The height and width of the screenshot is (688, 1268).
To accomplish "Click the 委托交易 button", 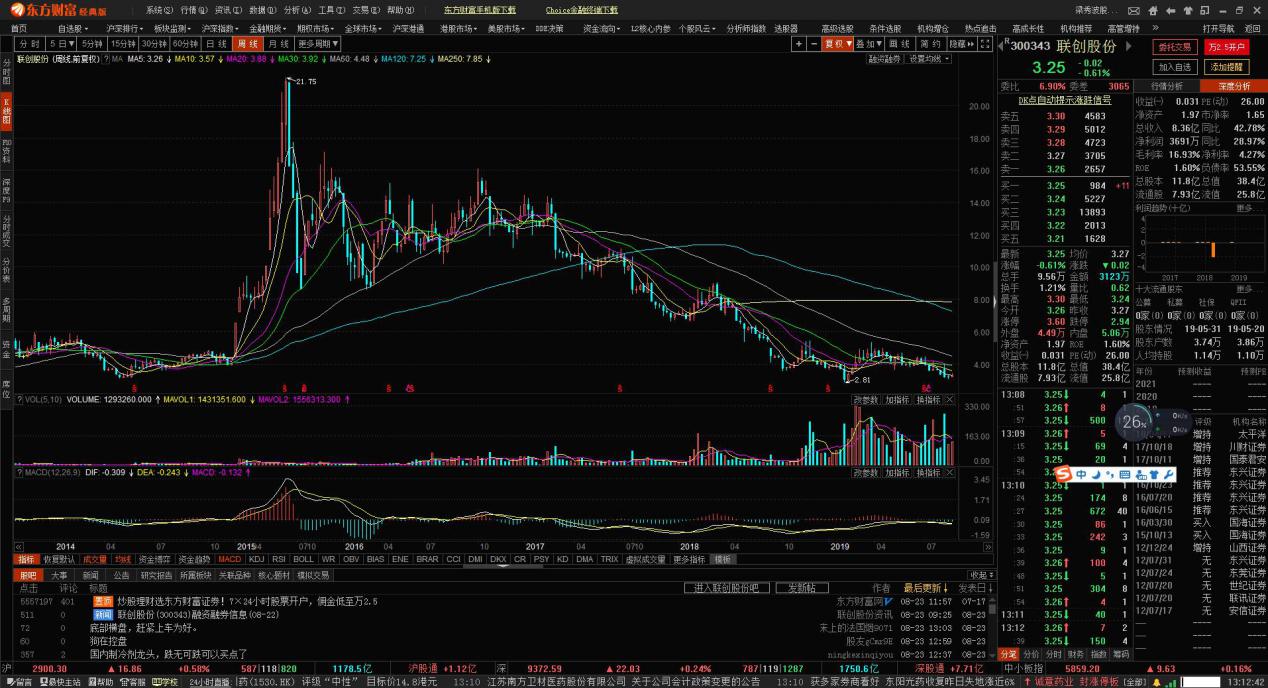I will [x=1174, y=46].
